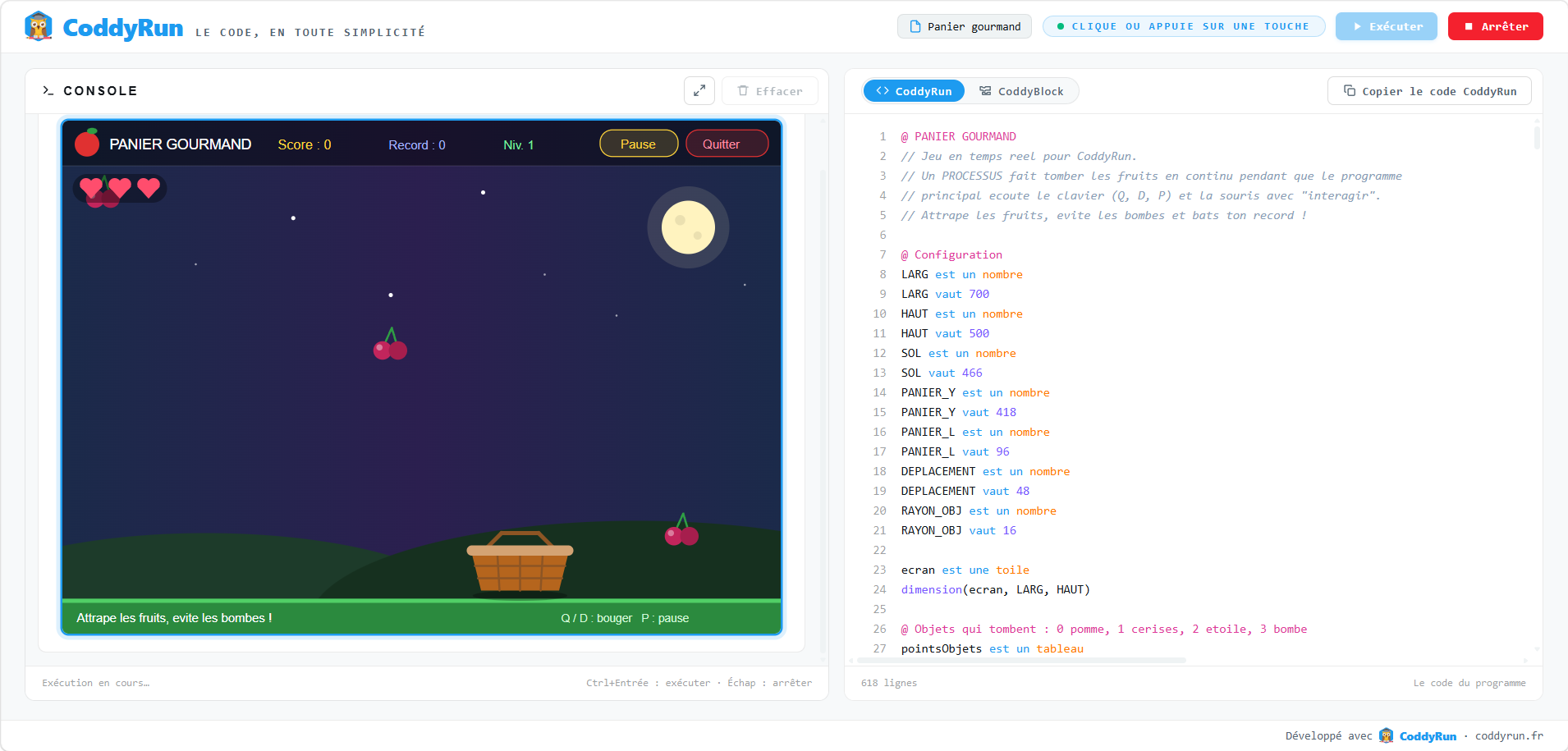1568x751 pixels.
Task: Click code line 'RAYON_OBJ vaut 16'
Action: (x=959, y=530)
